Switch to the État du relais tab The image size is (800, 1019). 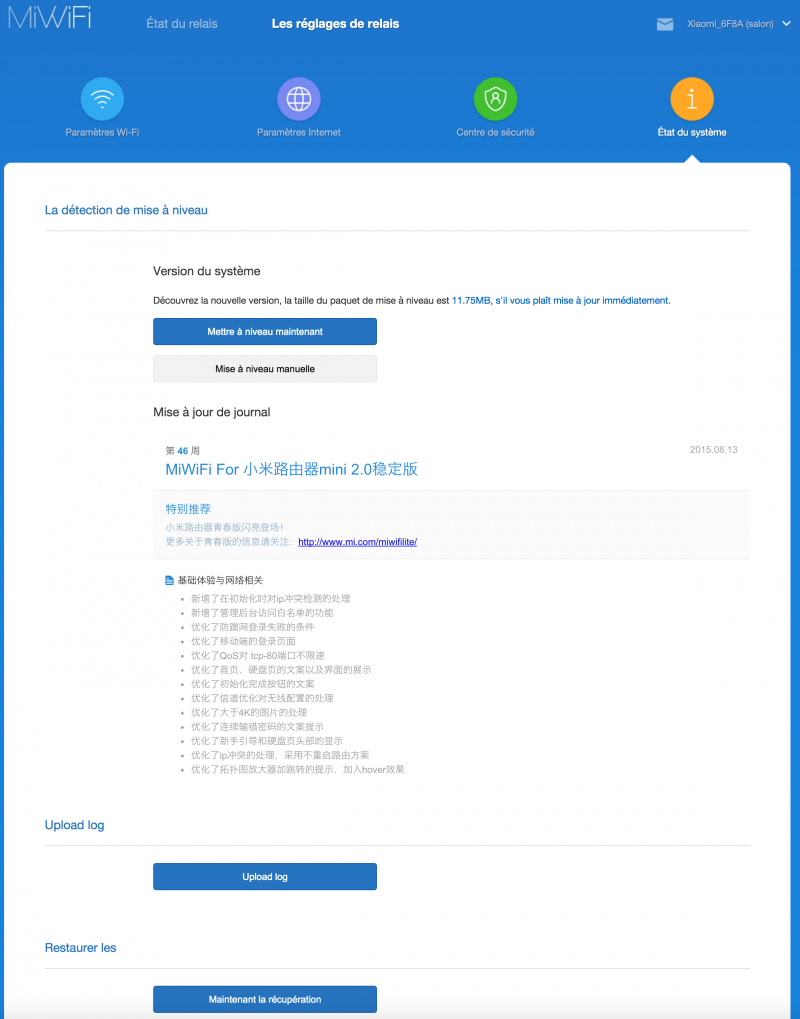click(x=182, y=24)
